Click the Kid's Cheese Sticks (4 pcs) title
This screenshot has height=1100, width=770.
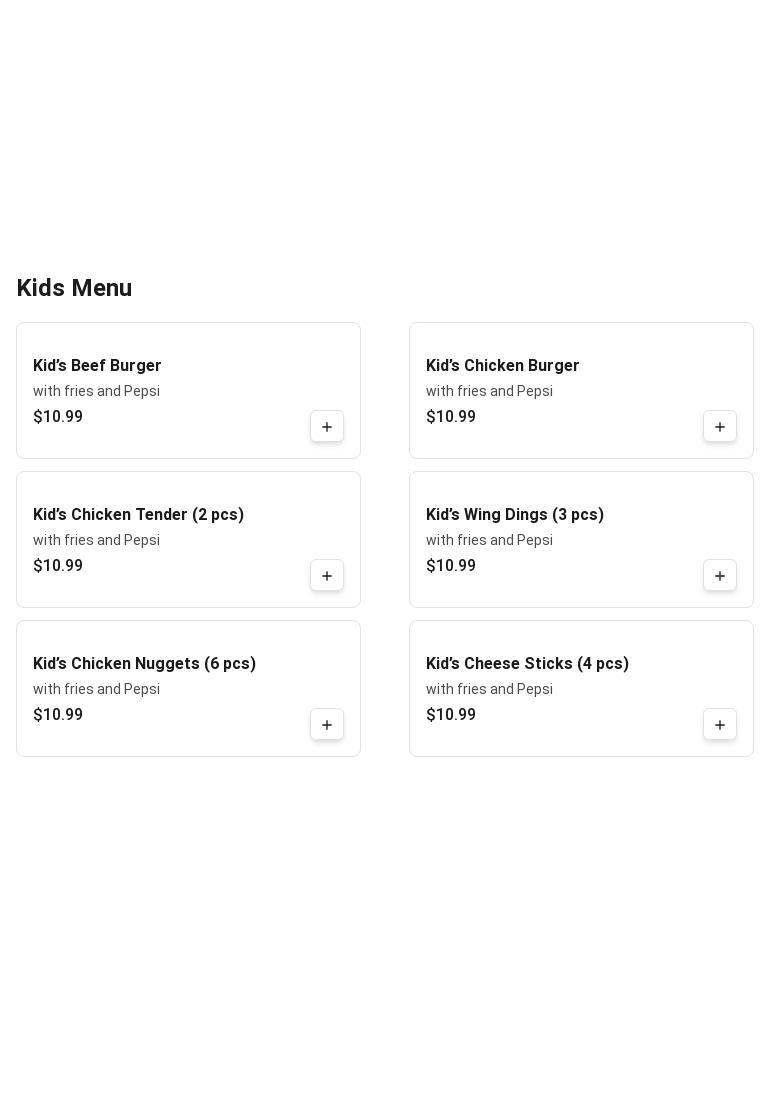(527, 664)
